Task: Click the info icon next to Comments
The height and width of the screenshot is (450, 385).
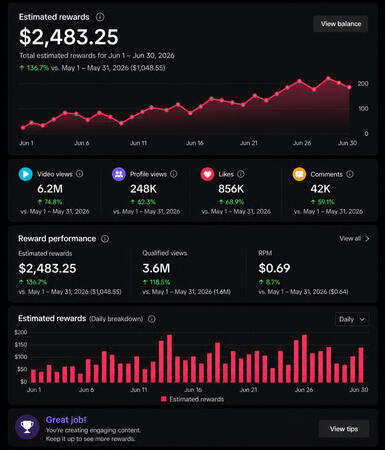Action: click(x=350, y=174)
